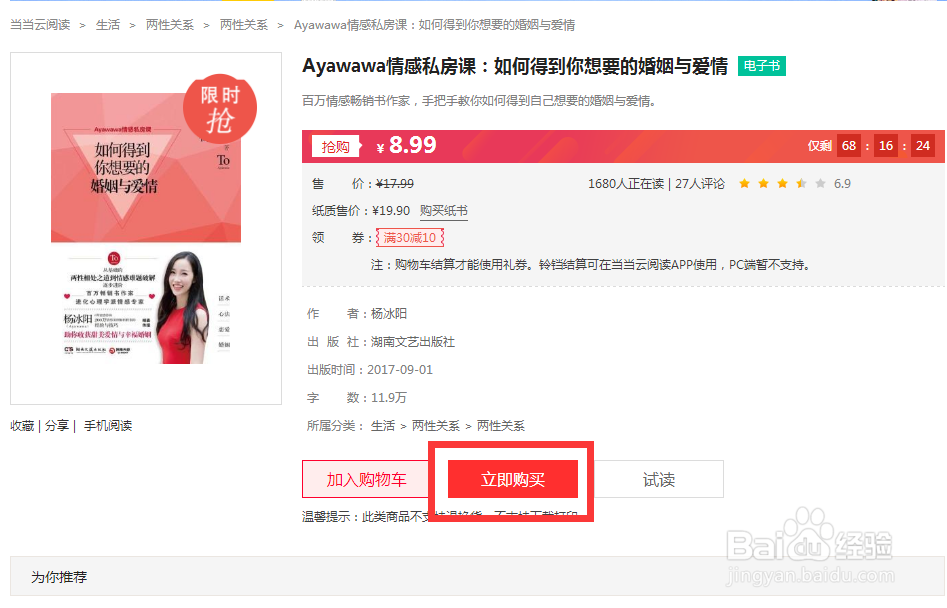Viewport: 947px width, 608px height.
Task: Click author name 杨冰阳
Action: pyautogui.click(x=389, y=314)
